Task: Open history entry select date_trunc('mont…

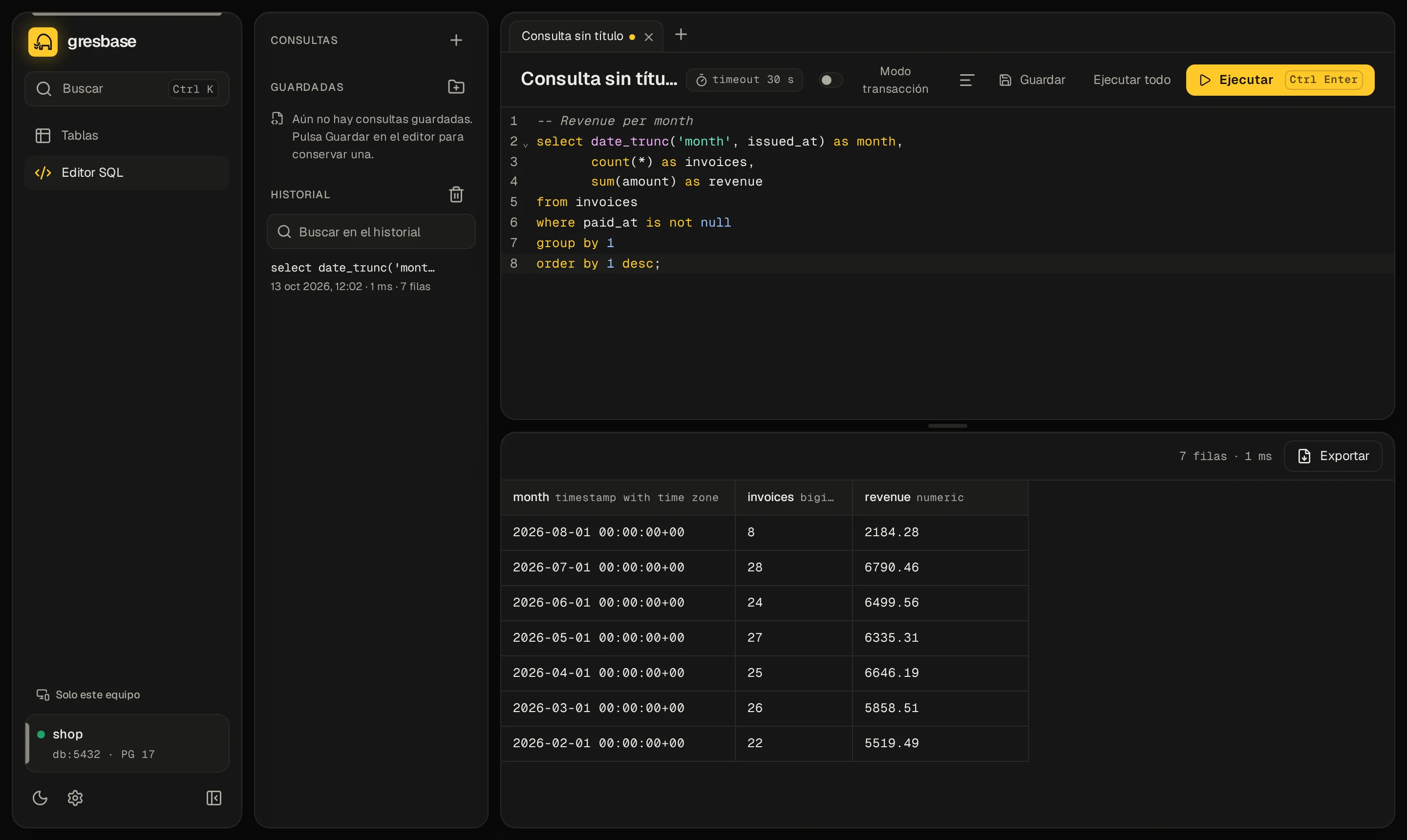Action: click(371, 276)
